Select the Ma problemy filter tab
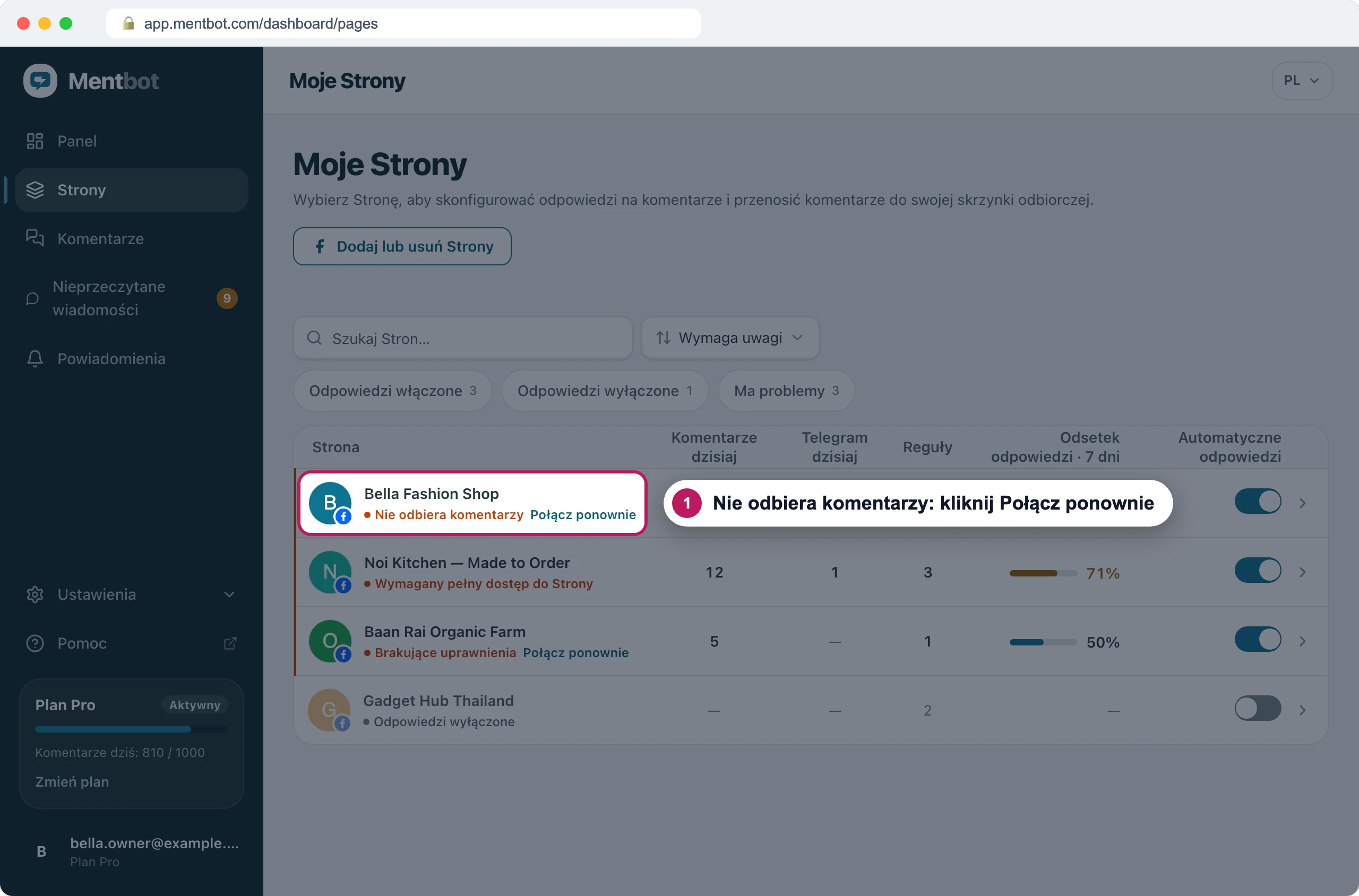The image size is (1359, 896). click(x=786, y=391)
